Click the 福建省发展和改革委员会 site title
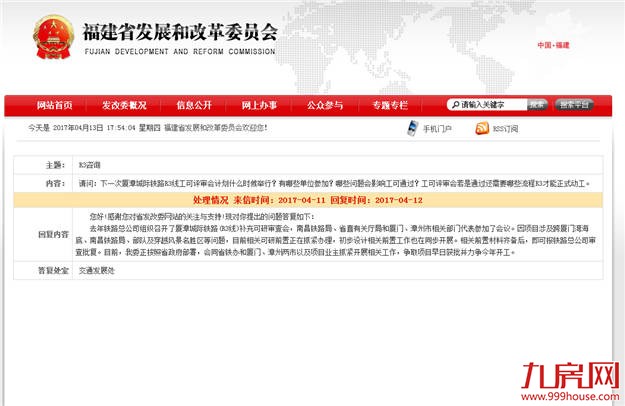 click(180, 32)
